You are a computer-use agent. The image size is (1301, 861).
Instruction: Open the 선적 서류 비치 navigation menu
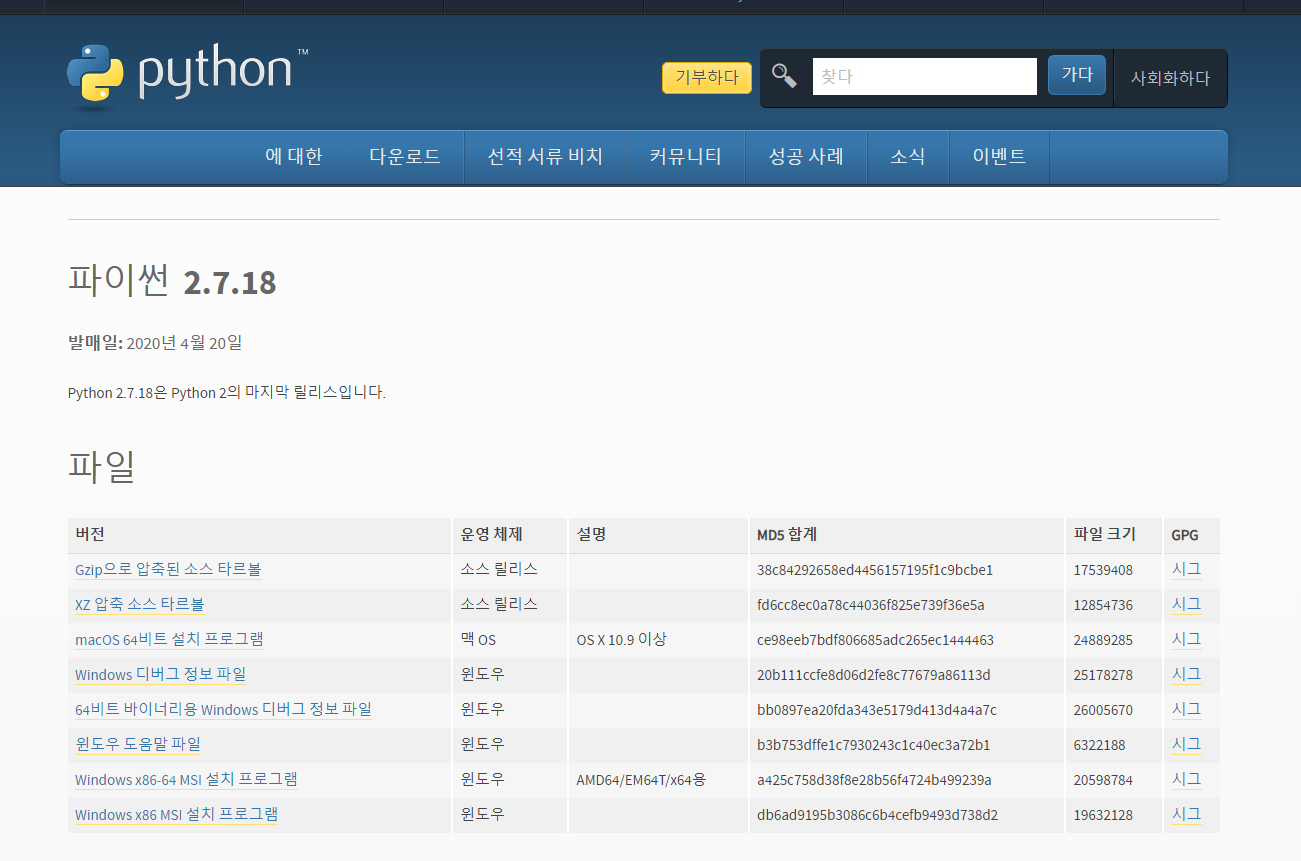point(545,157)
